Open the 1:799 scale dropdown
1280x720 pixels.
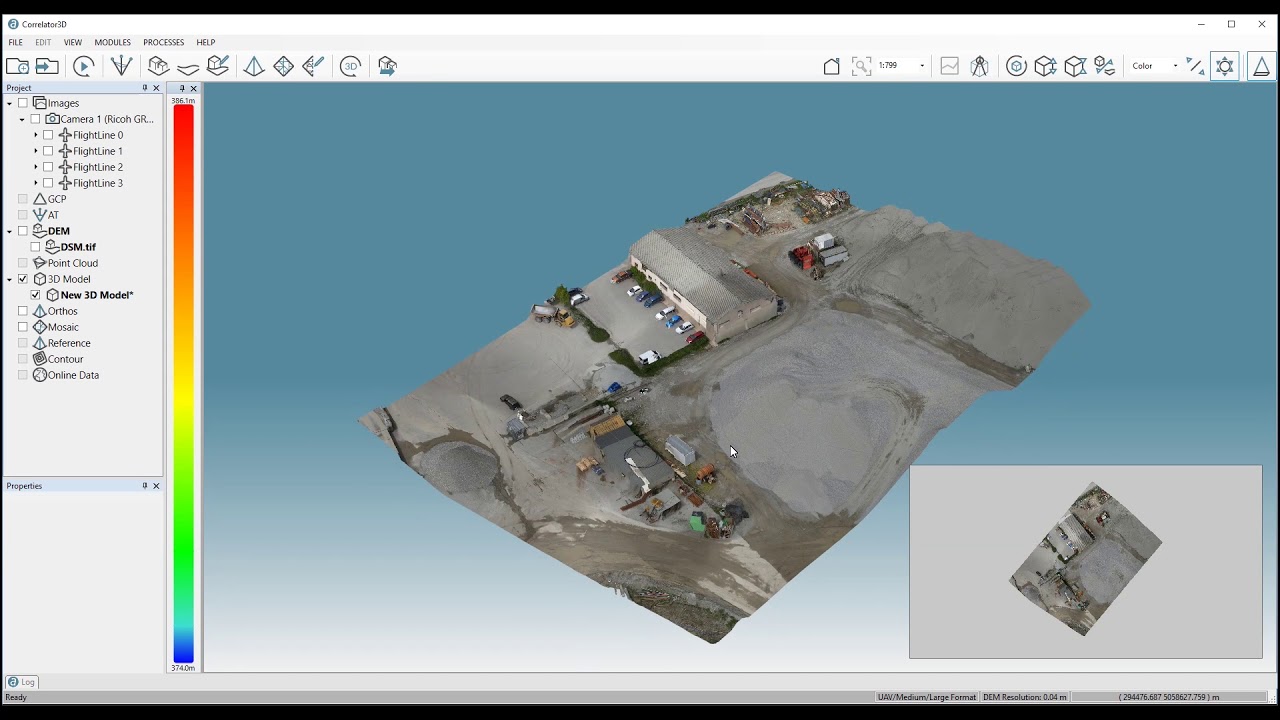point(922,66)
